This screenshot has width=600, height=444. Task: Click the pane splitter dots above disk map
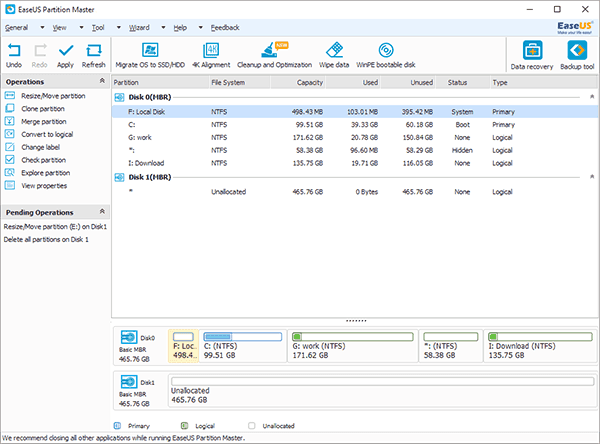(x=356, y=321)
